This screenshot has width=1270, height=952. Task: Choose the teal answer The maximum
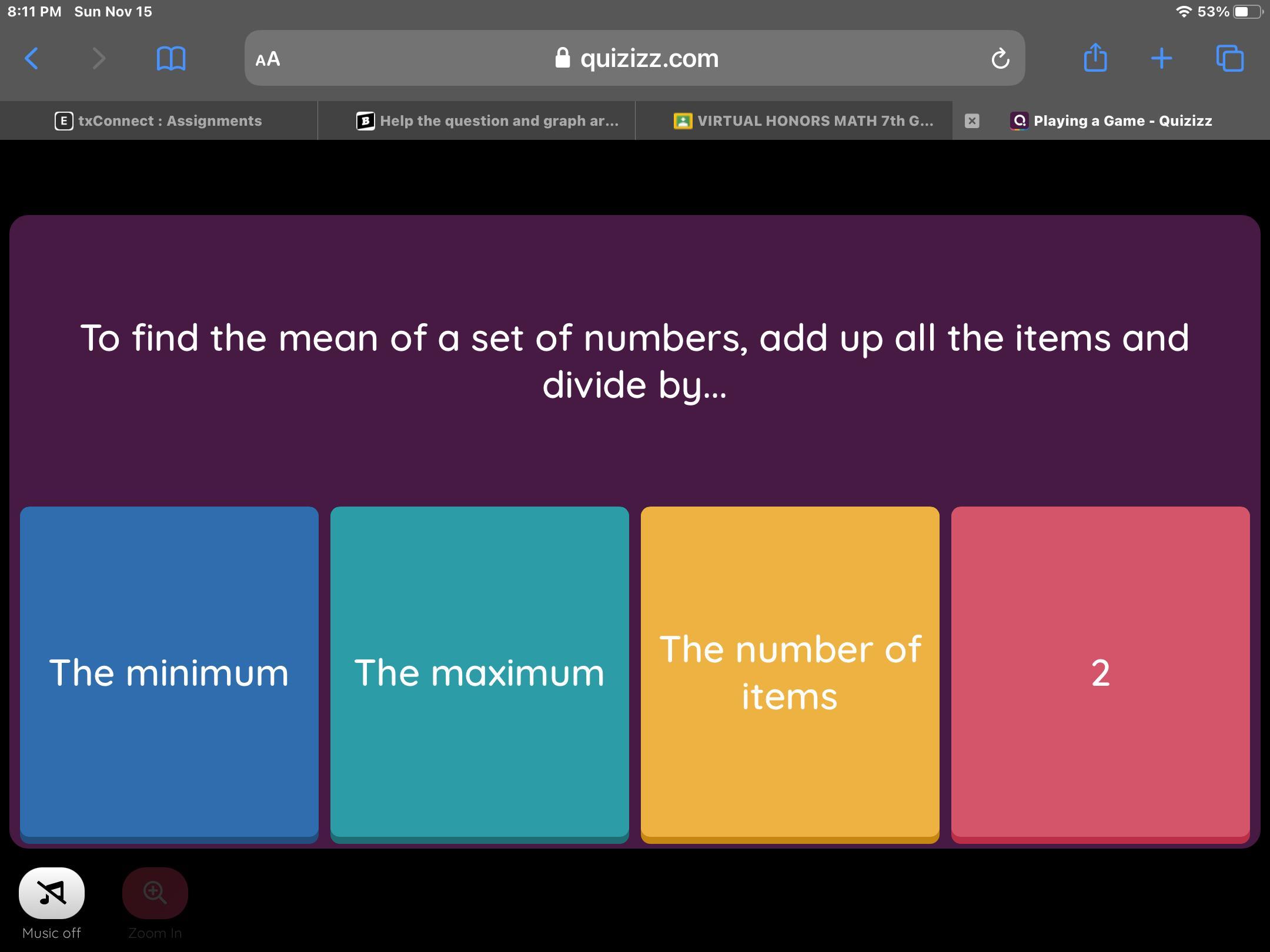point(479,672)
